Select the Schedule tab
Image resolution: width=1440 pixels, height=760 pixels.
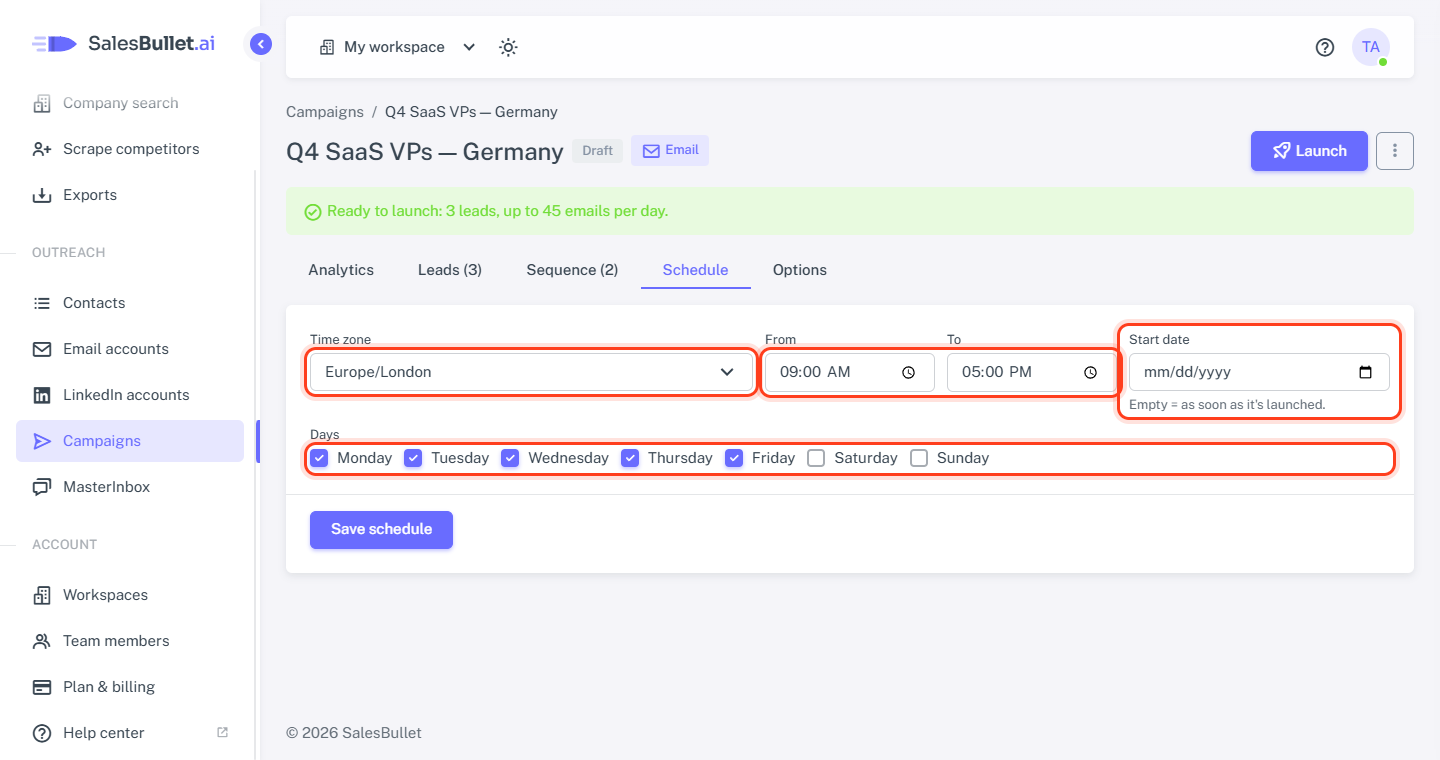[x=696, y=270]
